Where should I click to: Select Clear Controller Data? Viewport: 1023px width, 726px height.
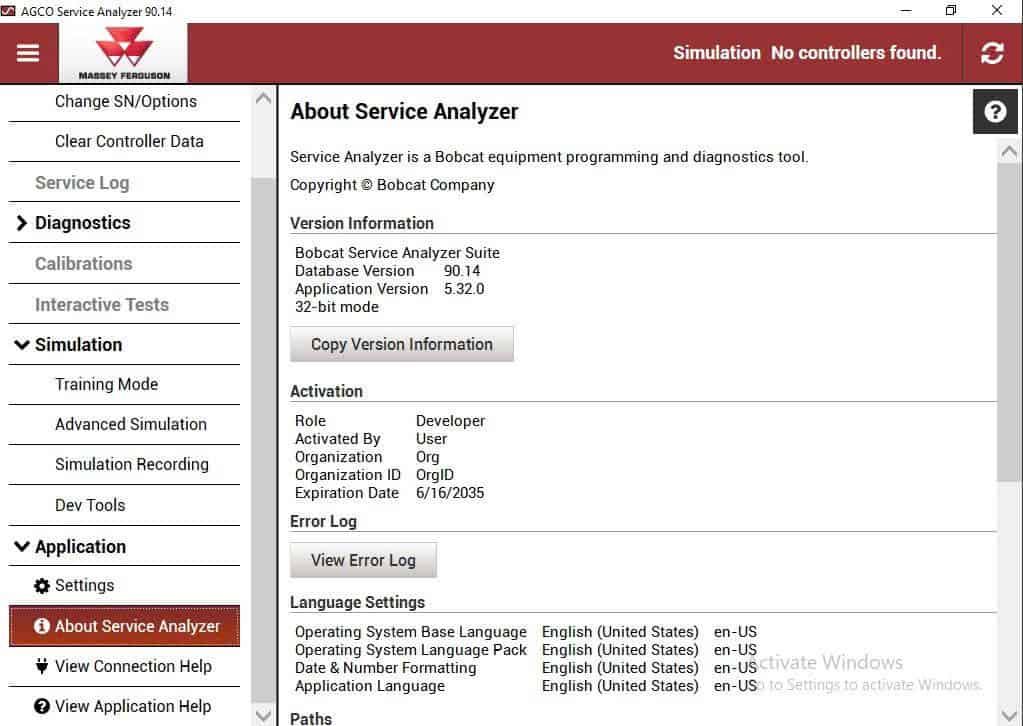[x=128, y=141]
